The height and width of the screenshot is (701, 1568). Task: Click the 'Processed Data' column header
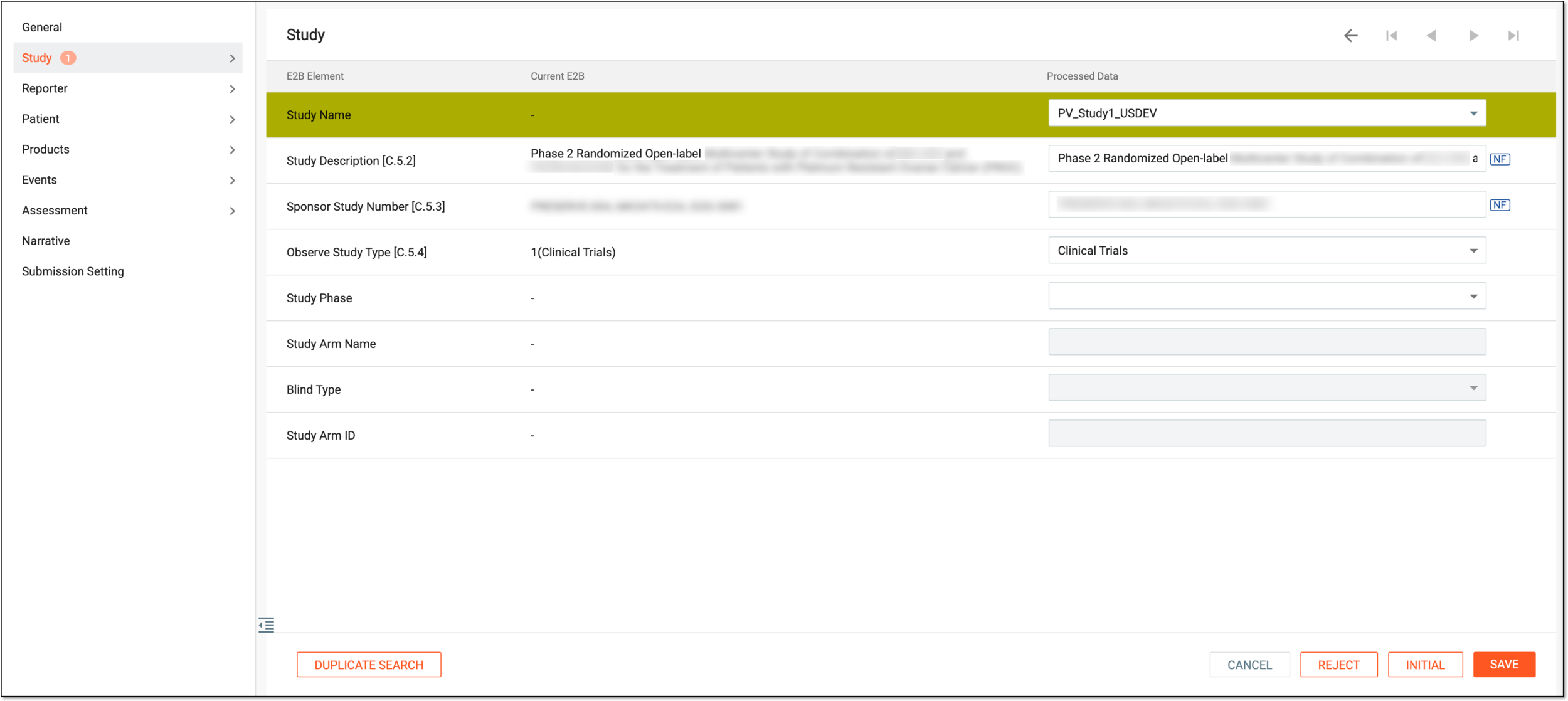(x=1083, y=76)
